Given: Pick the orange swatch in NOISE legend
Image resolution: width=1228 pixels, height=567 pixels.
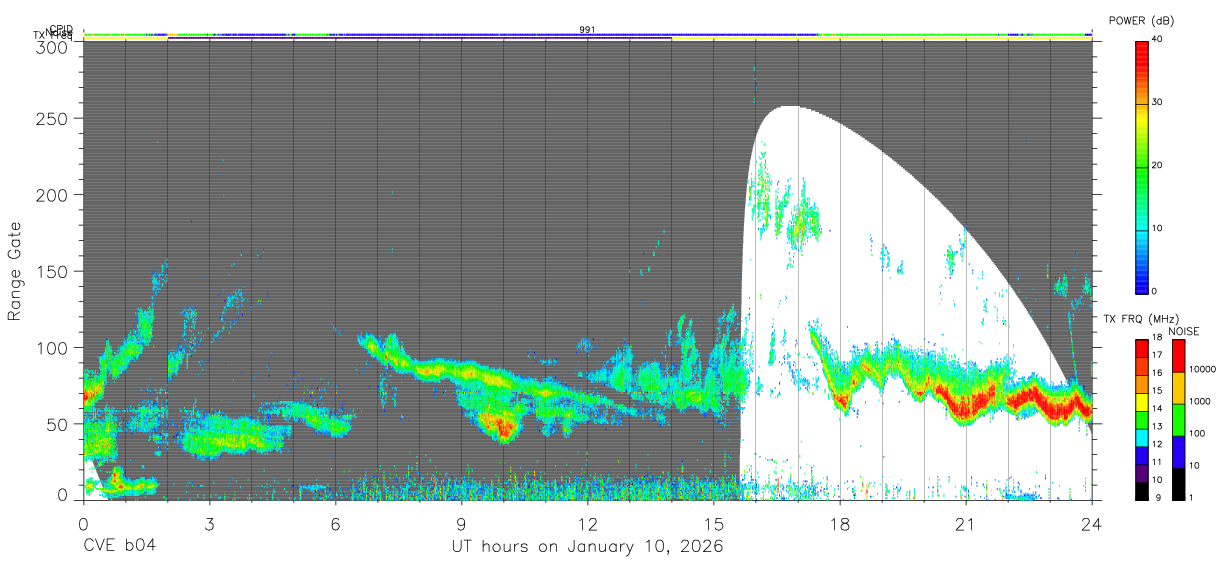Looking at the screenshot, I should click(1179, 388).
